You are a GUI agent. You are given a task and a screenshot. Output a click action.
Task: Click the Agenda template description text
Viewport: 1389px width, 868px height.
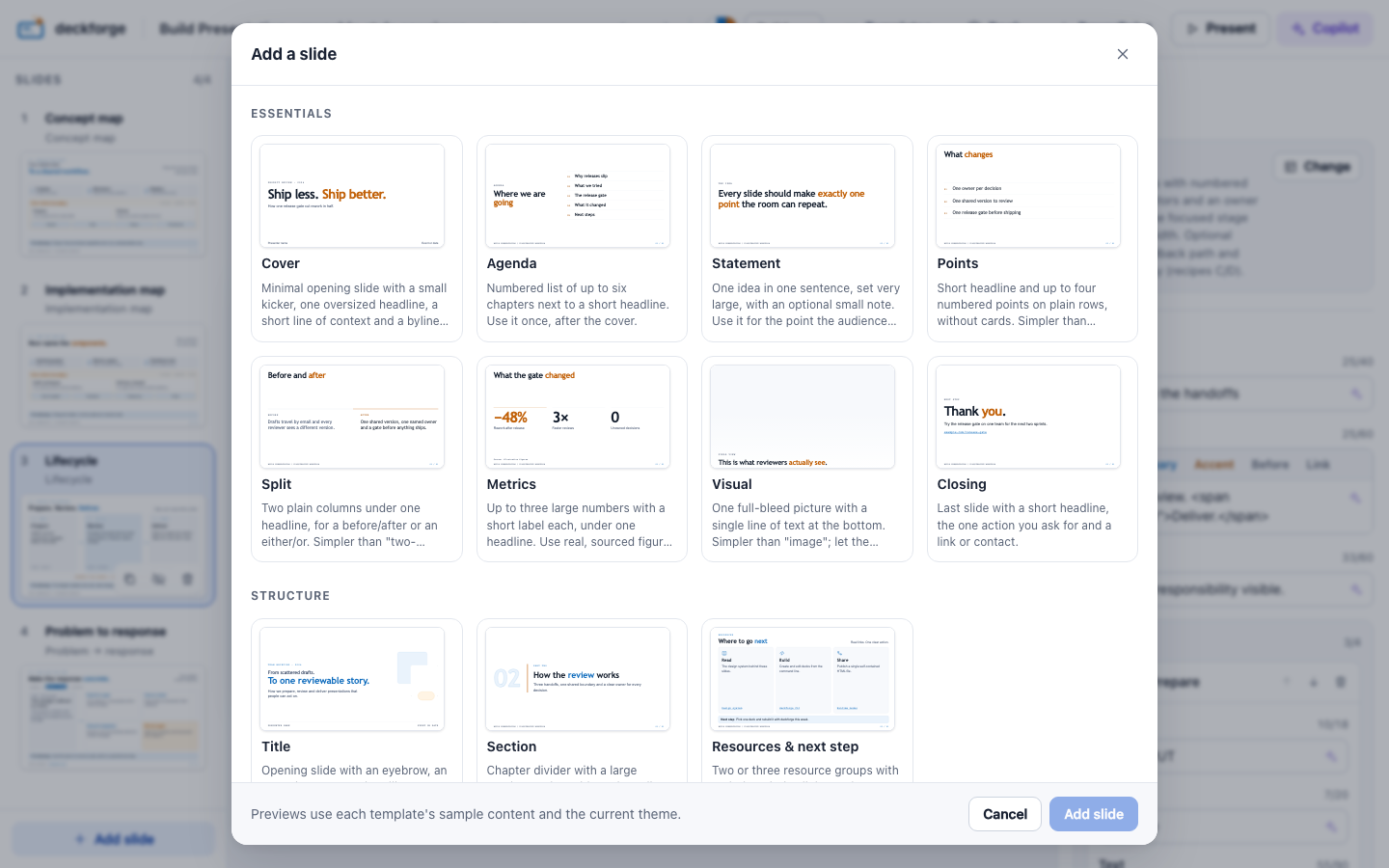click(580, 305)
